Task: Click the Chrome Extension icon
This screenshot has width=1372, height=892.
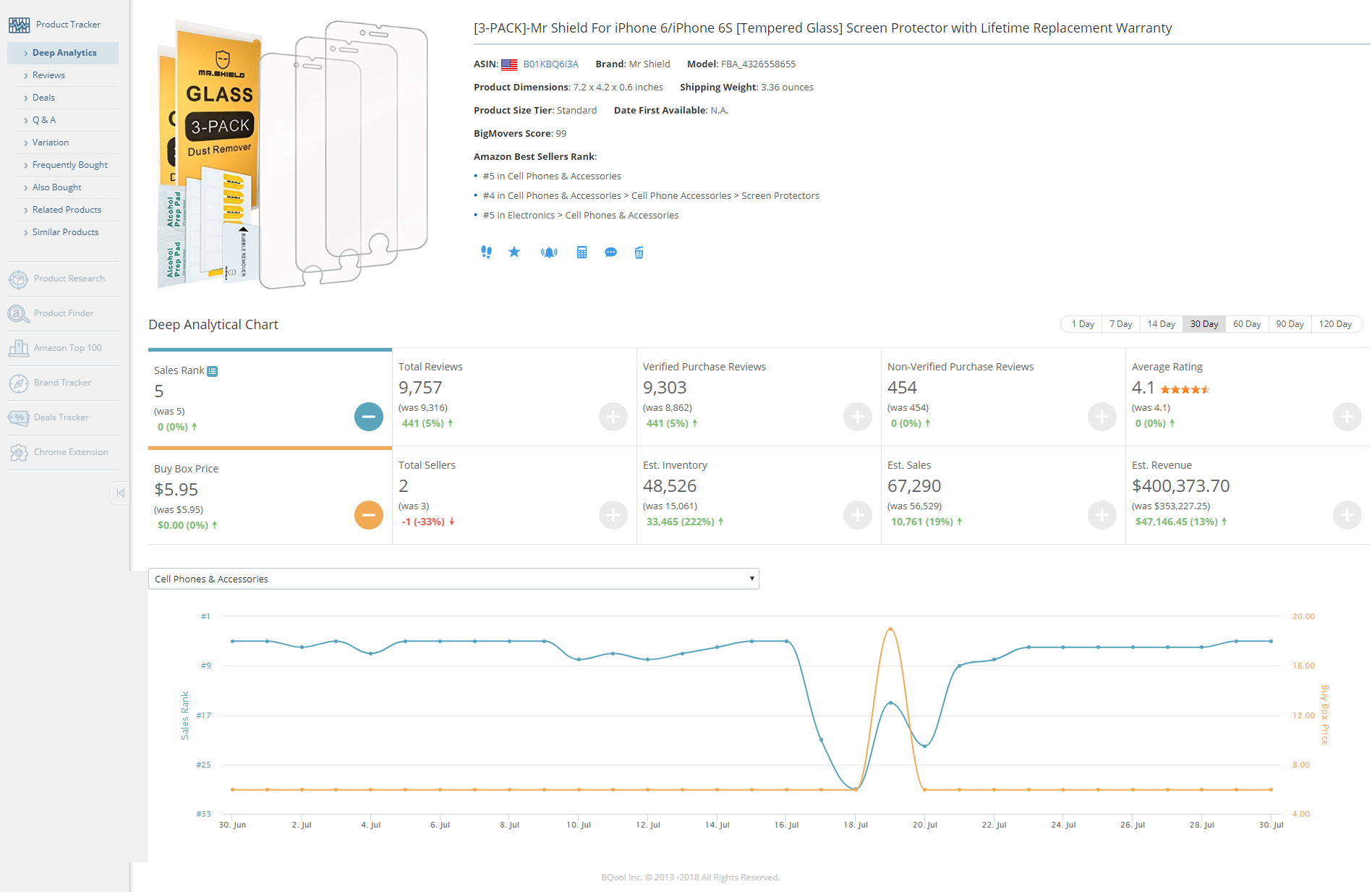Action: 18,452
